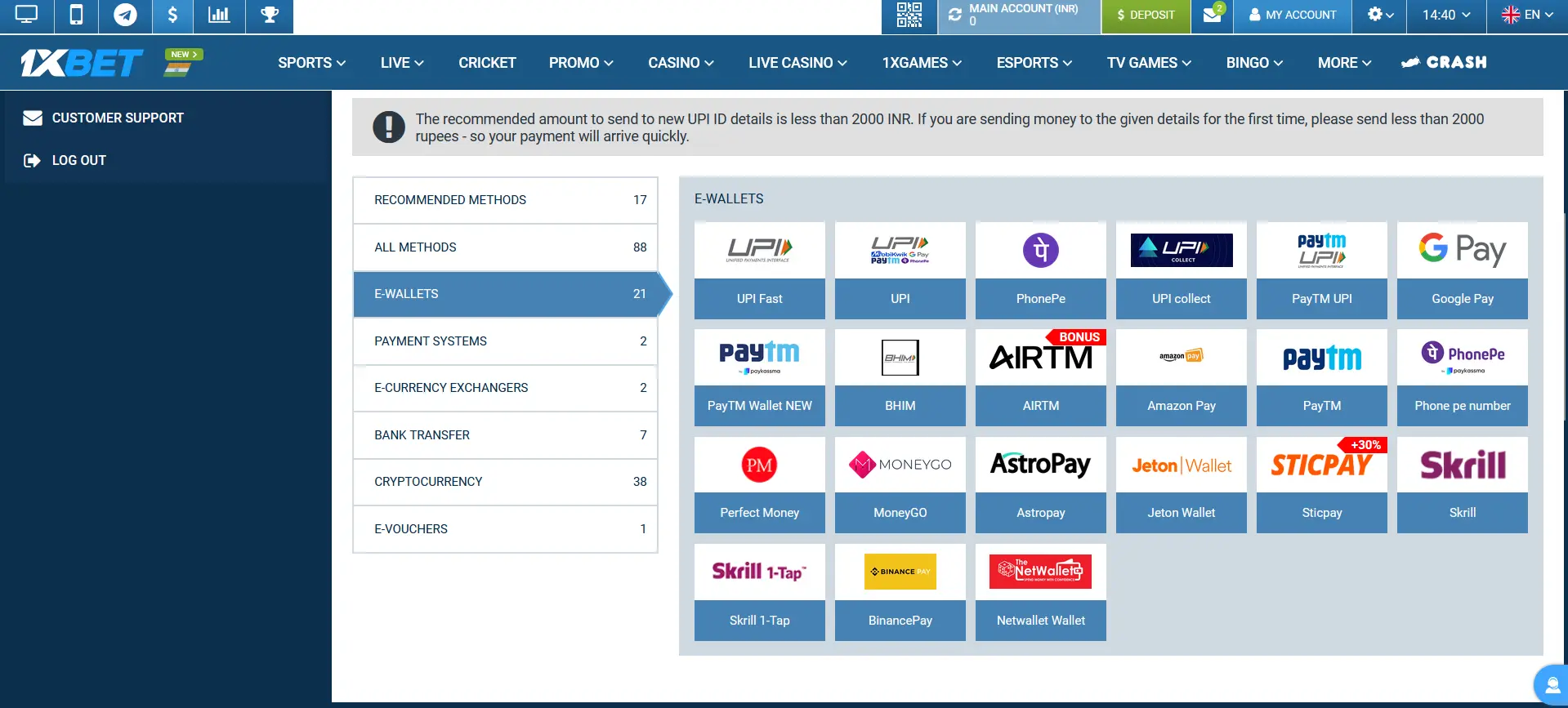Select the E-WALLETS category
The height and width of the screenshot is (708, 1568).
(x=505, y=294)
